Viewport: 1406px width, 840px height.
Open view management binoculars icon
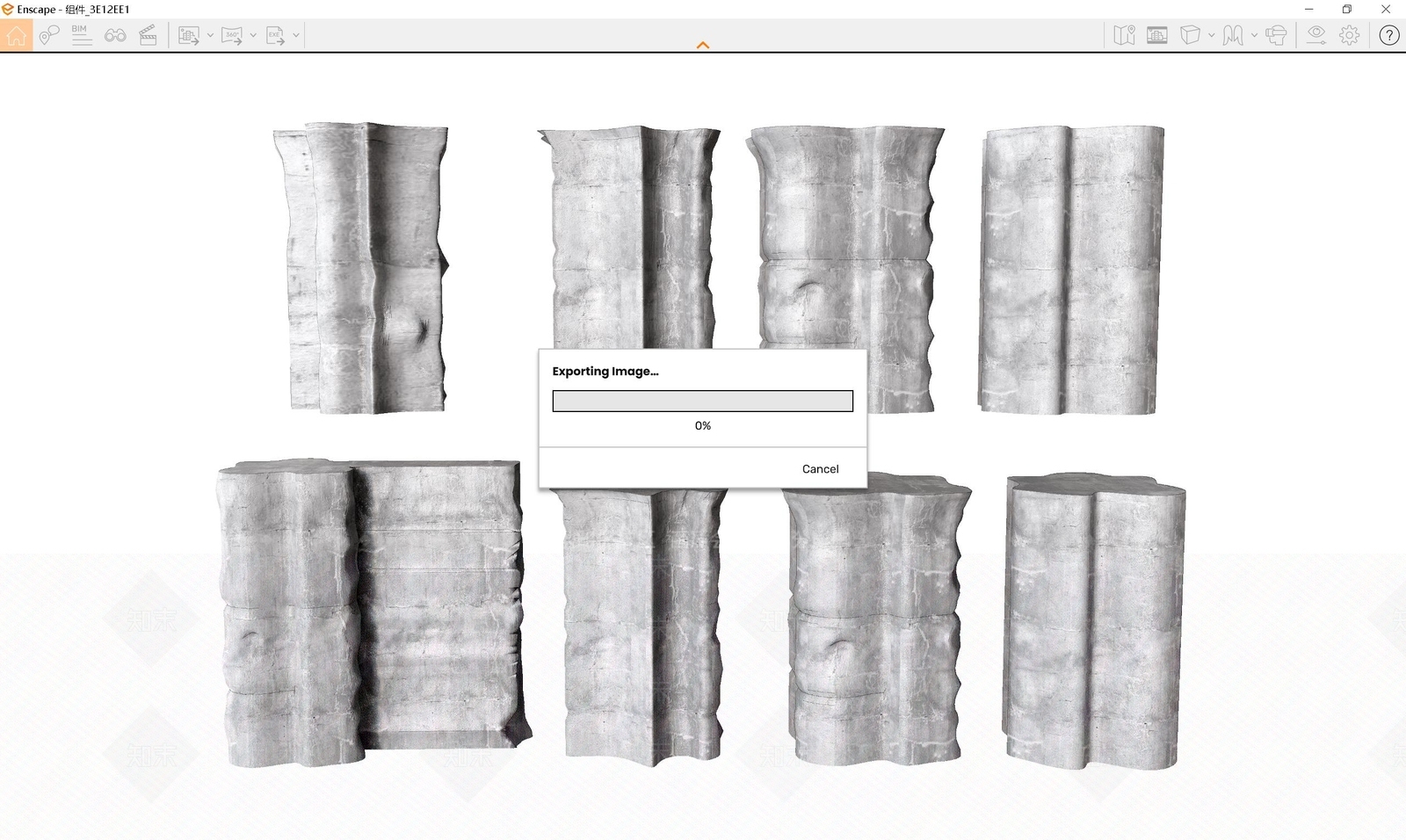click(x=115, y=35)
